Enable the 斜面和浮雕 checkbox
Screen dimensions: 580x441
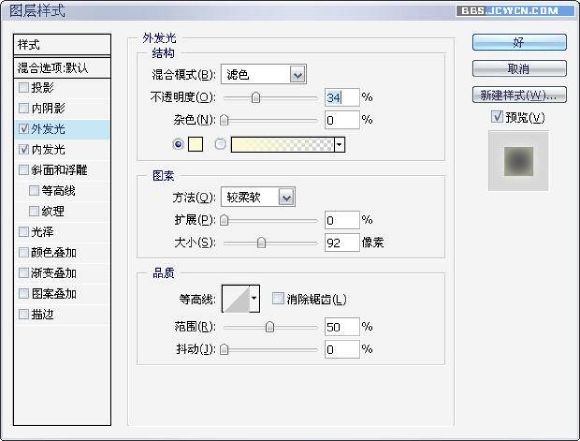(23, 170)
